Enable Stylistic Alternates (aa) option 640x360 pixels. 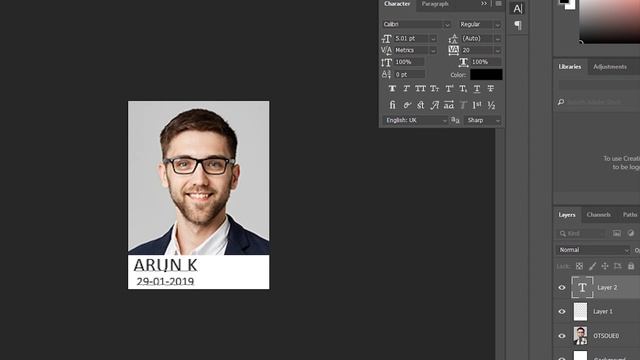[x=449, y=105]
